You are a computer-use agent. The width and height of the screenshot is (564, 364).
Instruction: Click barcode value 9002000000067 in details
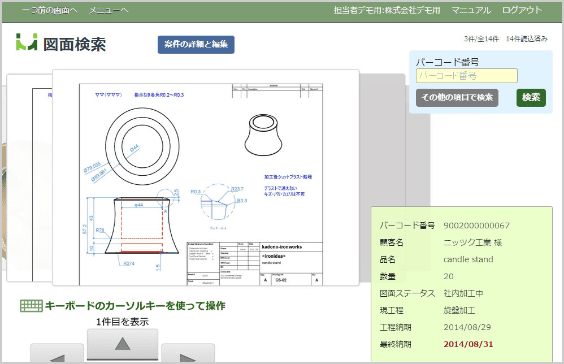click(476, 226)
